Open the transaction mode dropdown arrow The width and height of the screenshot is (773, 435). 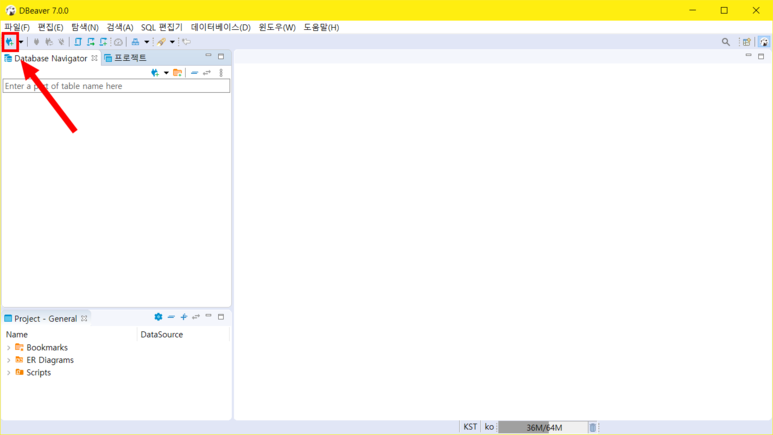click(146, 42)
